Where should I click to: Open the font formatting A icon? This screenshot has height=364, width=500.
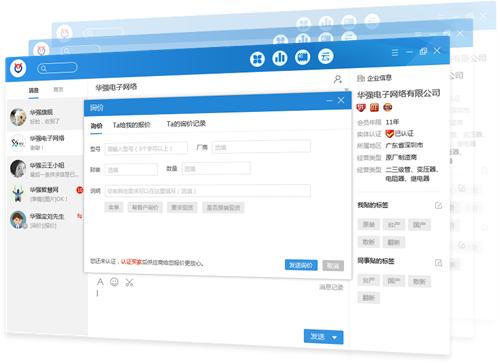(x=100, y=282)
